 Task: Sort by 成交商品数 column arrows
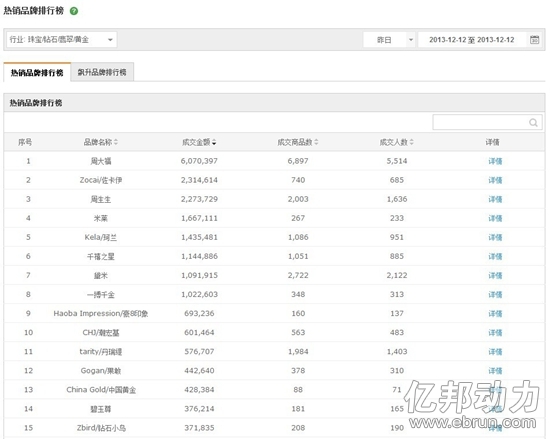coord(316,142)
